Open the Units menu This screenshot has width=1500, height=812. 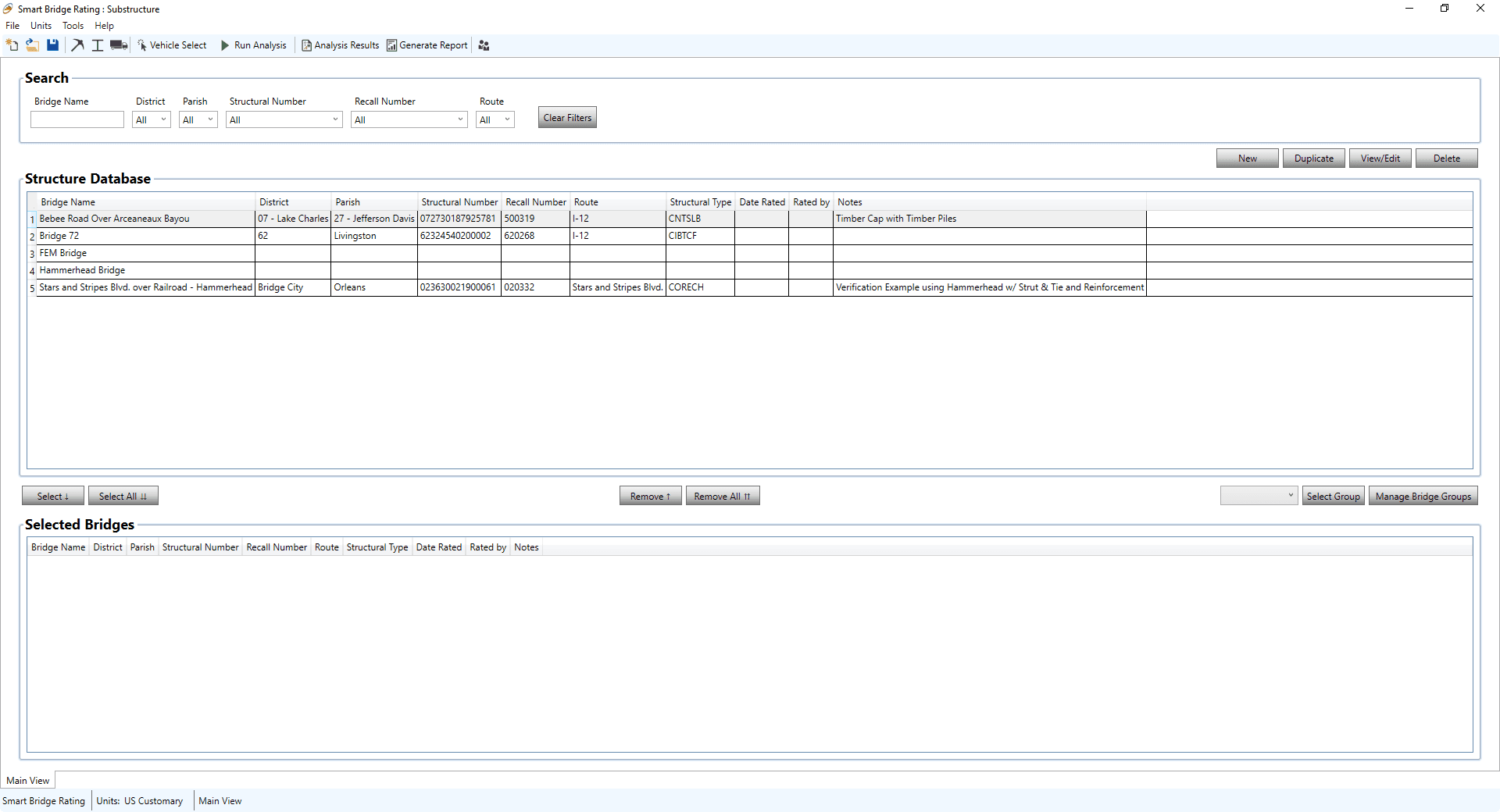coord(41,26)
